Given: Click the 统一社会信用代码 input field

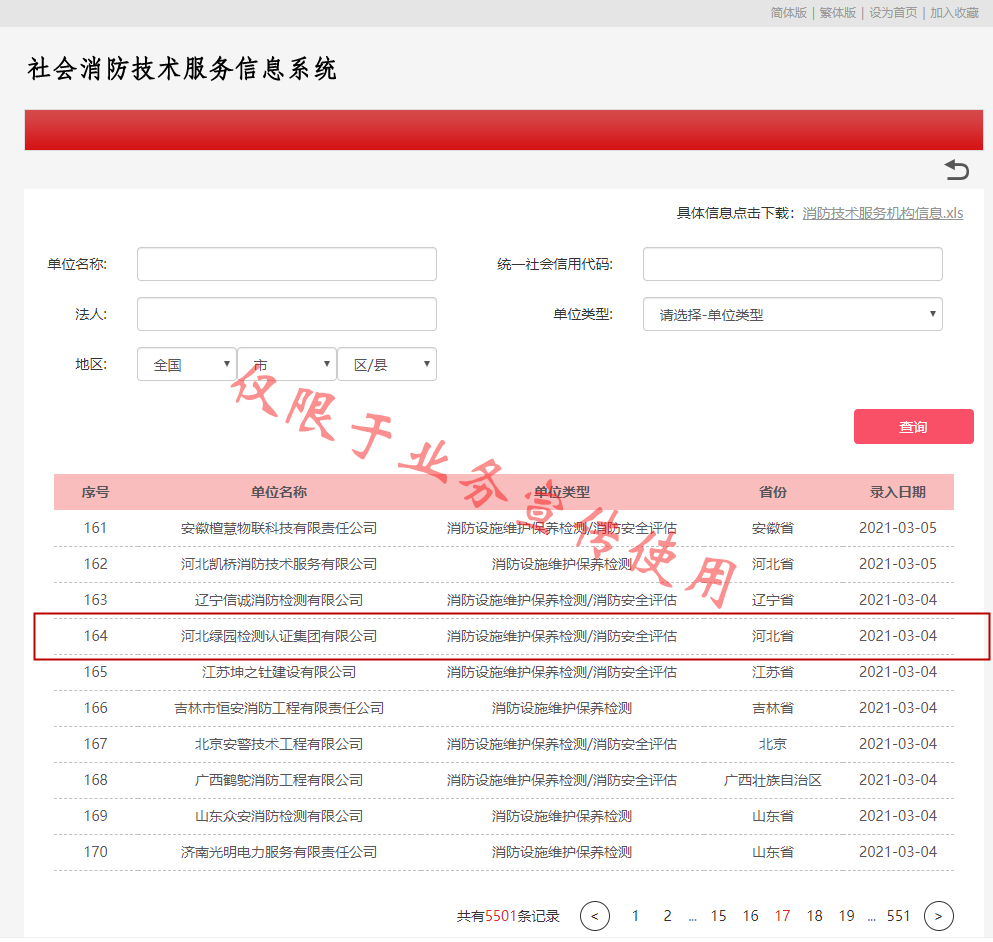Looking at the screenshot, I should click(792, 263).
